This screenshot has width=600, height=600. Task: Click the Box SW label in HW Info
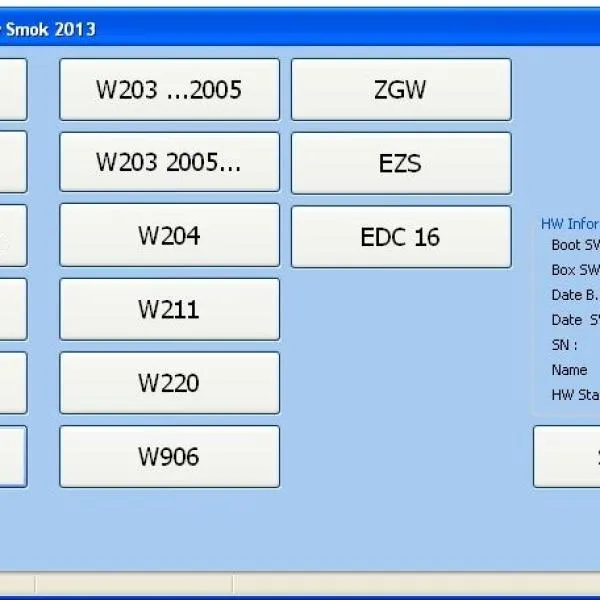[x=575, y=270]
